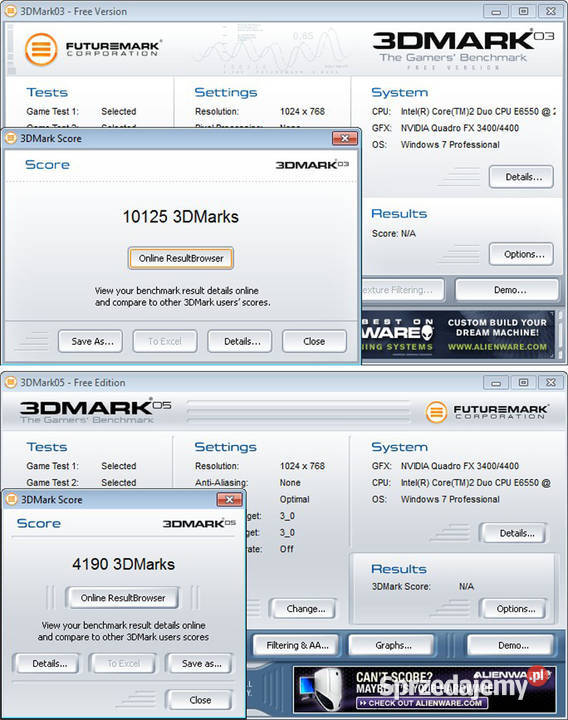Click the disabled To Excel button in 3DMark05 dialog
This screenshot has height=720, width=568.
pyautogui.click(x=123, y=664)
